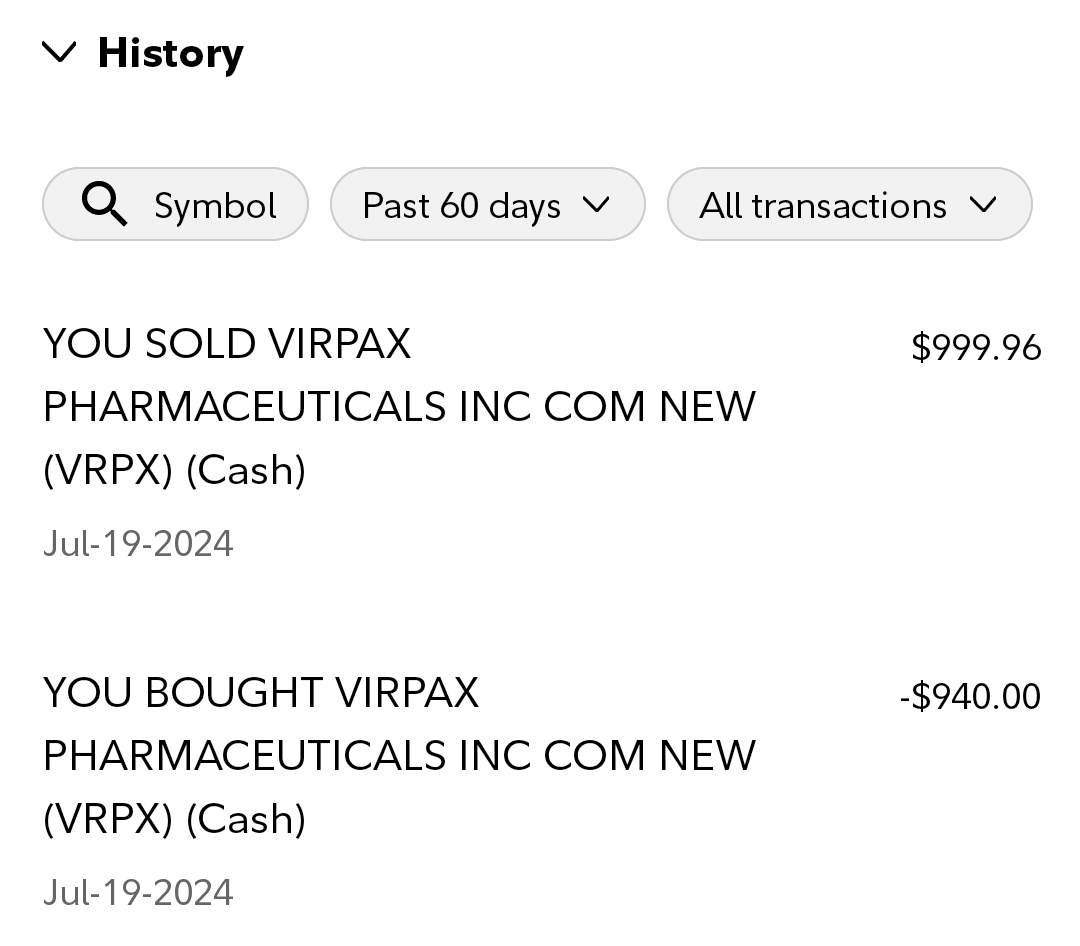Click the magnifying glass search icon
The height and width of the screenshot is (946, 1080).
pos(104,205)
